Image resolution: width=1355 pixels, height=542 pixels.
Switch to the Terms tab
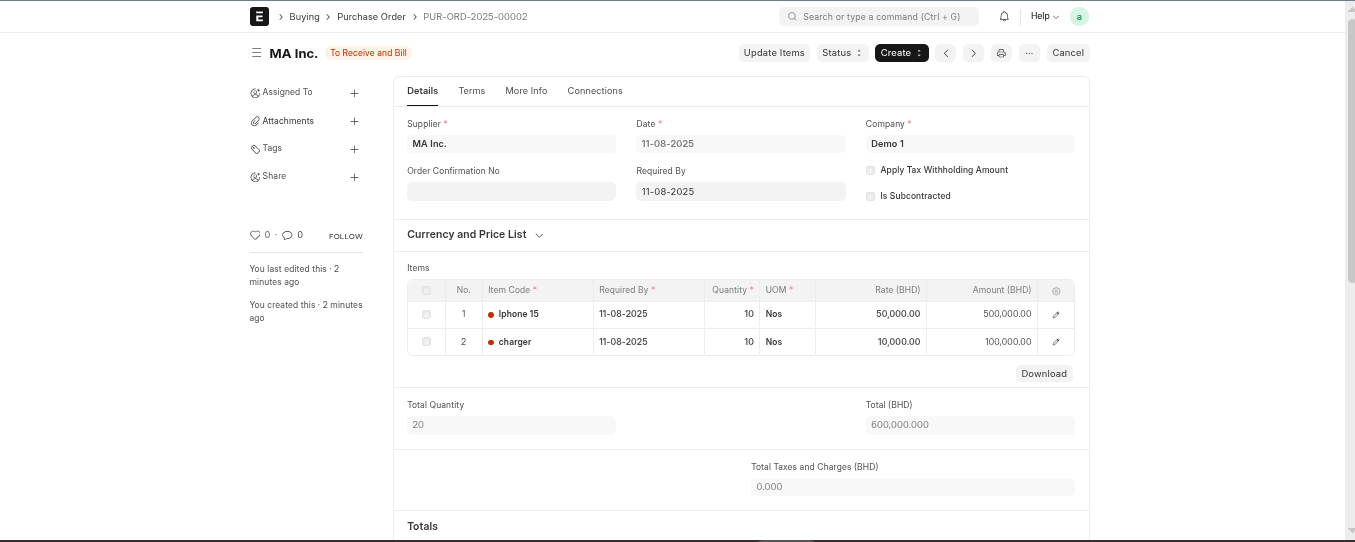[x=471, y=91]
